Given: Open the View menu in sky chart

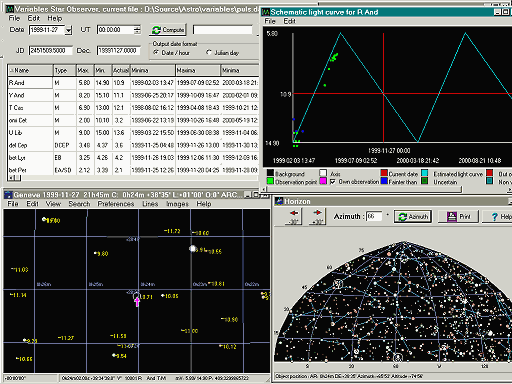Looking at the screenshot, I should (53, 204).
